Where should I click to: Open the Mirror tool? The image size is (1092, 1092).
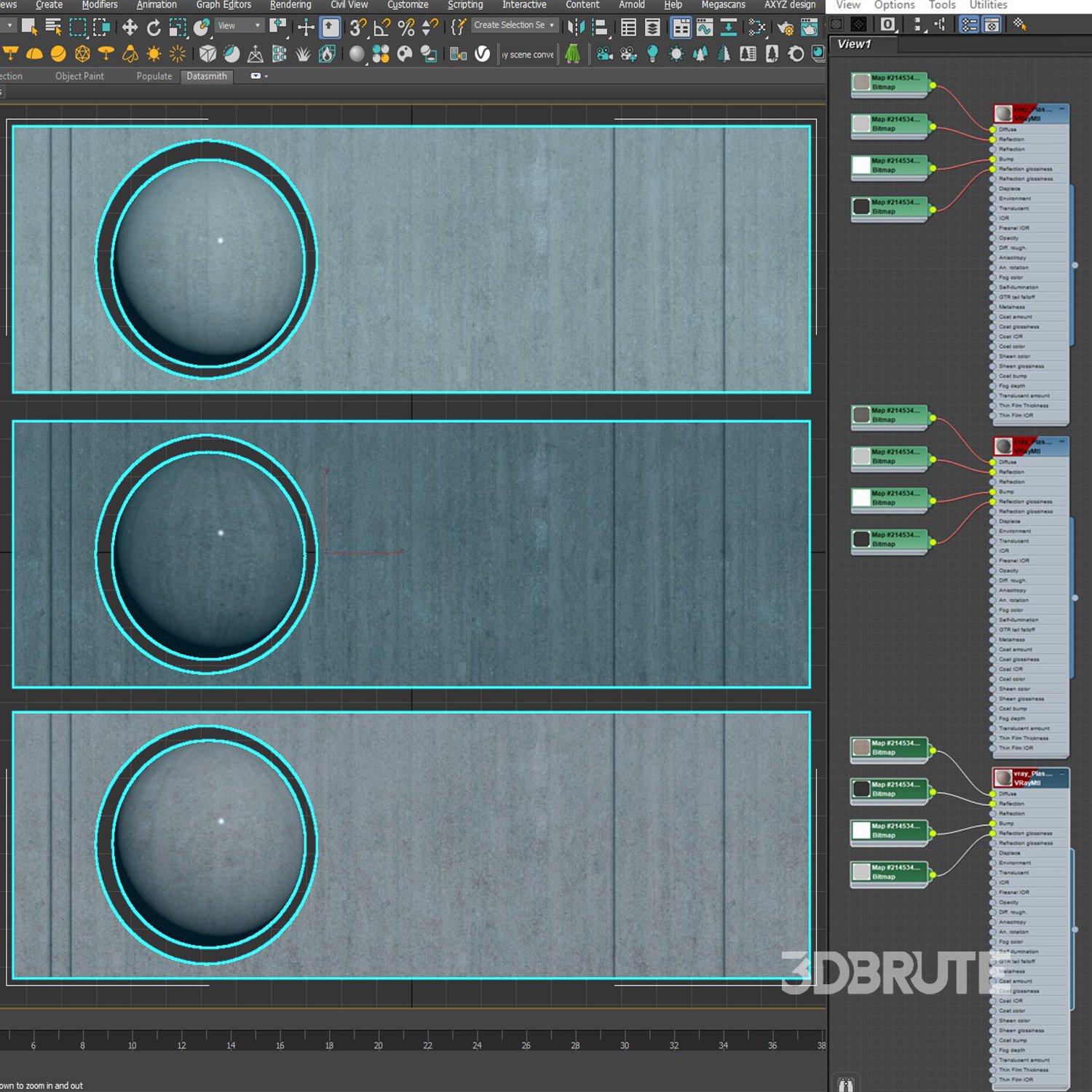576,28
